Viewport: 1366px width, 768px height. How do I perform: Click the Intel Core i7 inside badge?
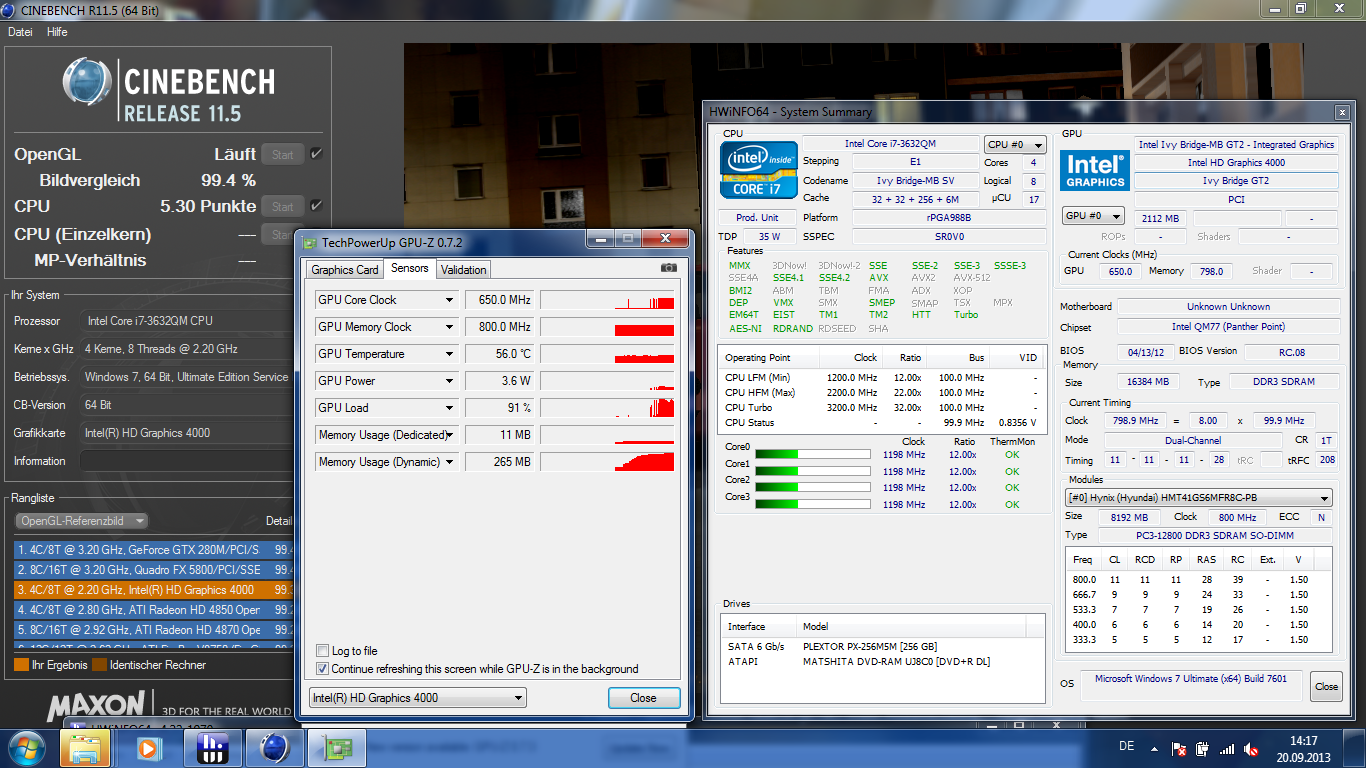click(x=760, y=169)
